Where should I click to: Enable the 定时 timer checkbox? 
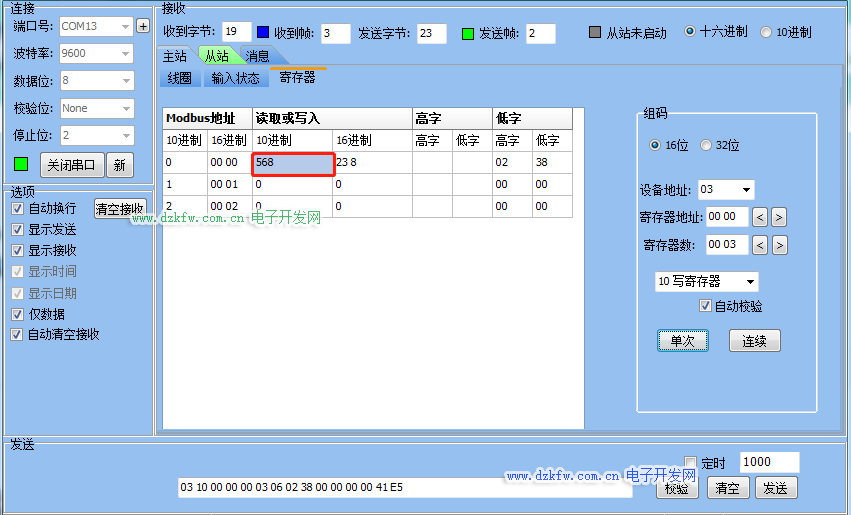click(x=690, y=463)
